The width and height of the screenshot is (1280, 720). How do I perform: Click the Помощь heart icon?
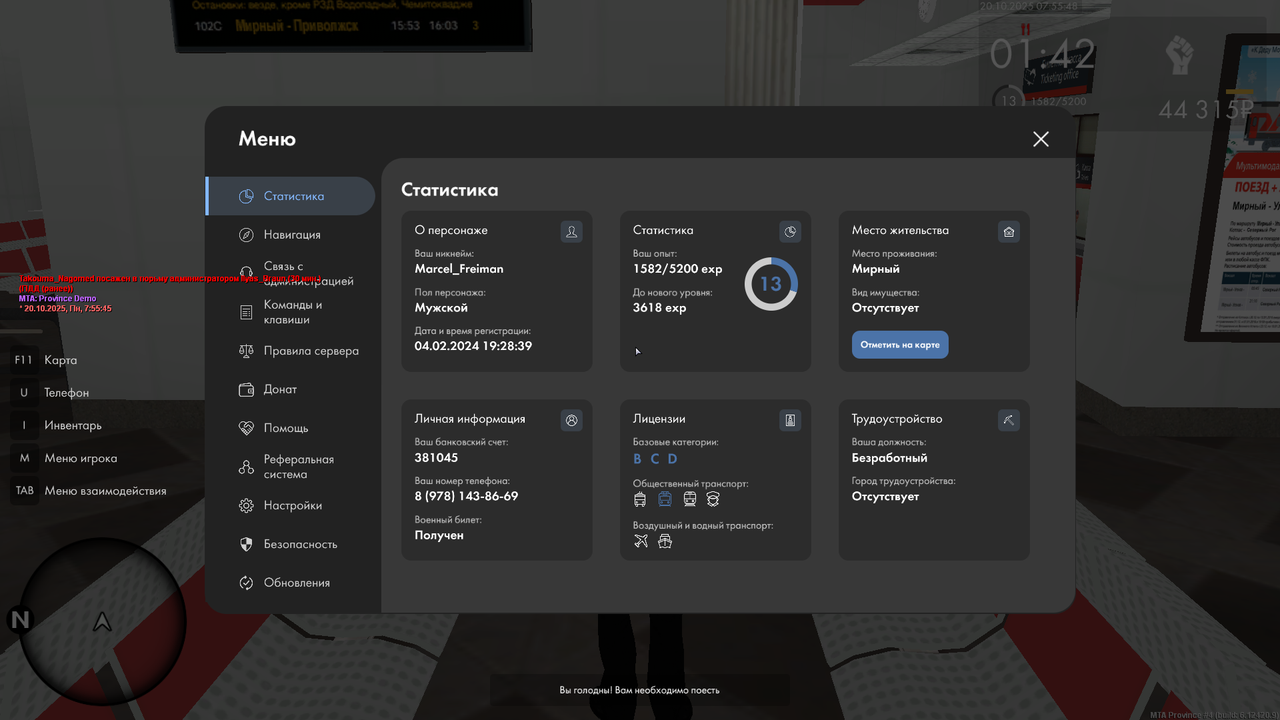(x=246, y=428)
